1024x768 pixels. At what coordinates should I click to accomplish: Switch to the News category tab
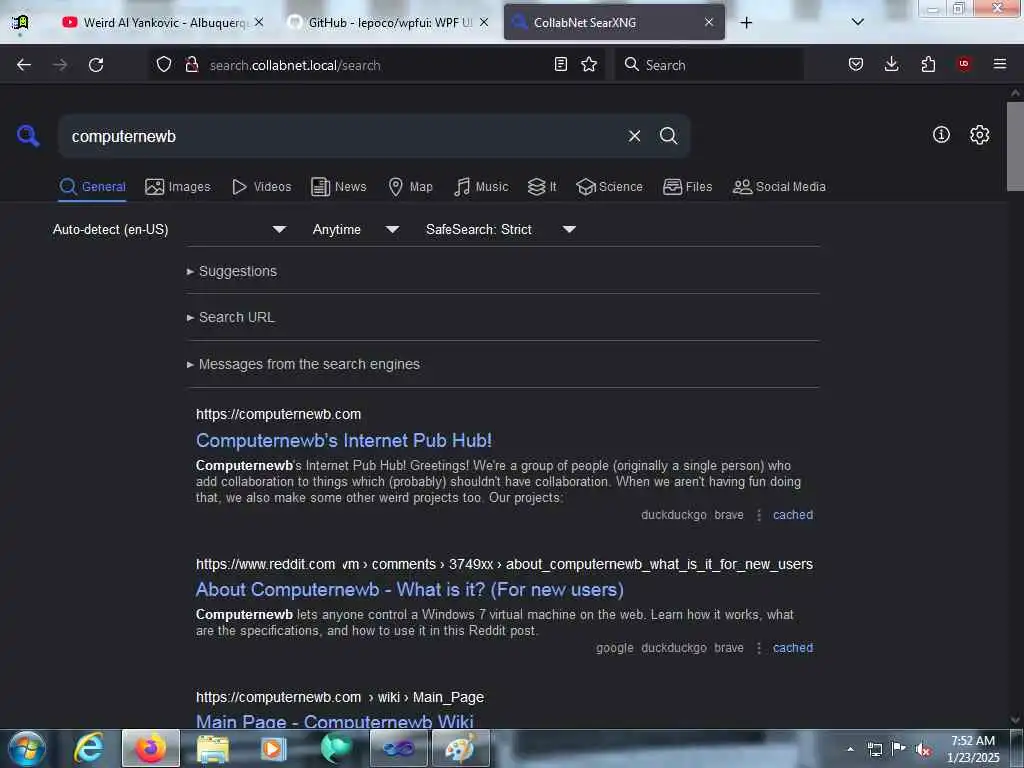coord(338,187)
